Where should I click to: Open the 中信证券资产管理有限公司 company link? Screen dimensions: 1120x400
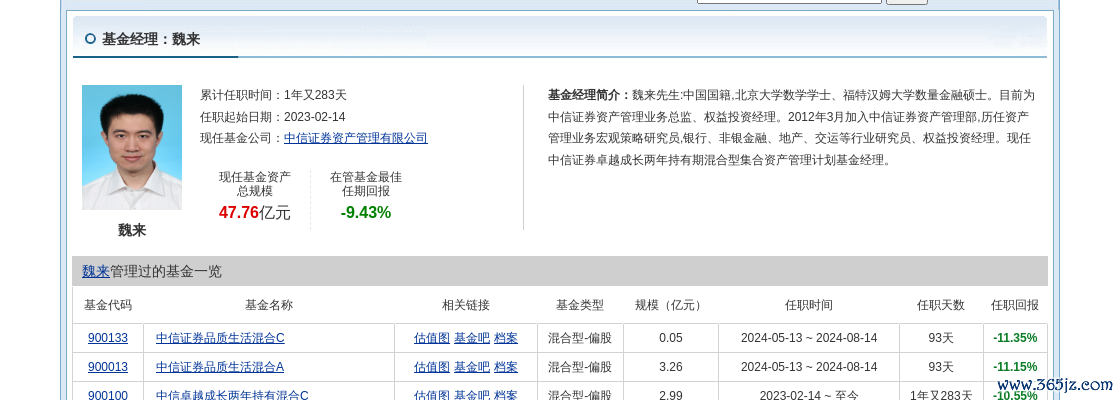pos(356,138)
